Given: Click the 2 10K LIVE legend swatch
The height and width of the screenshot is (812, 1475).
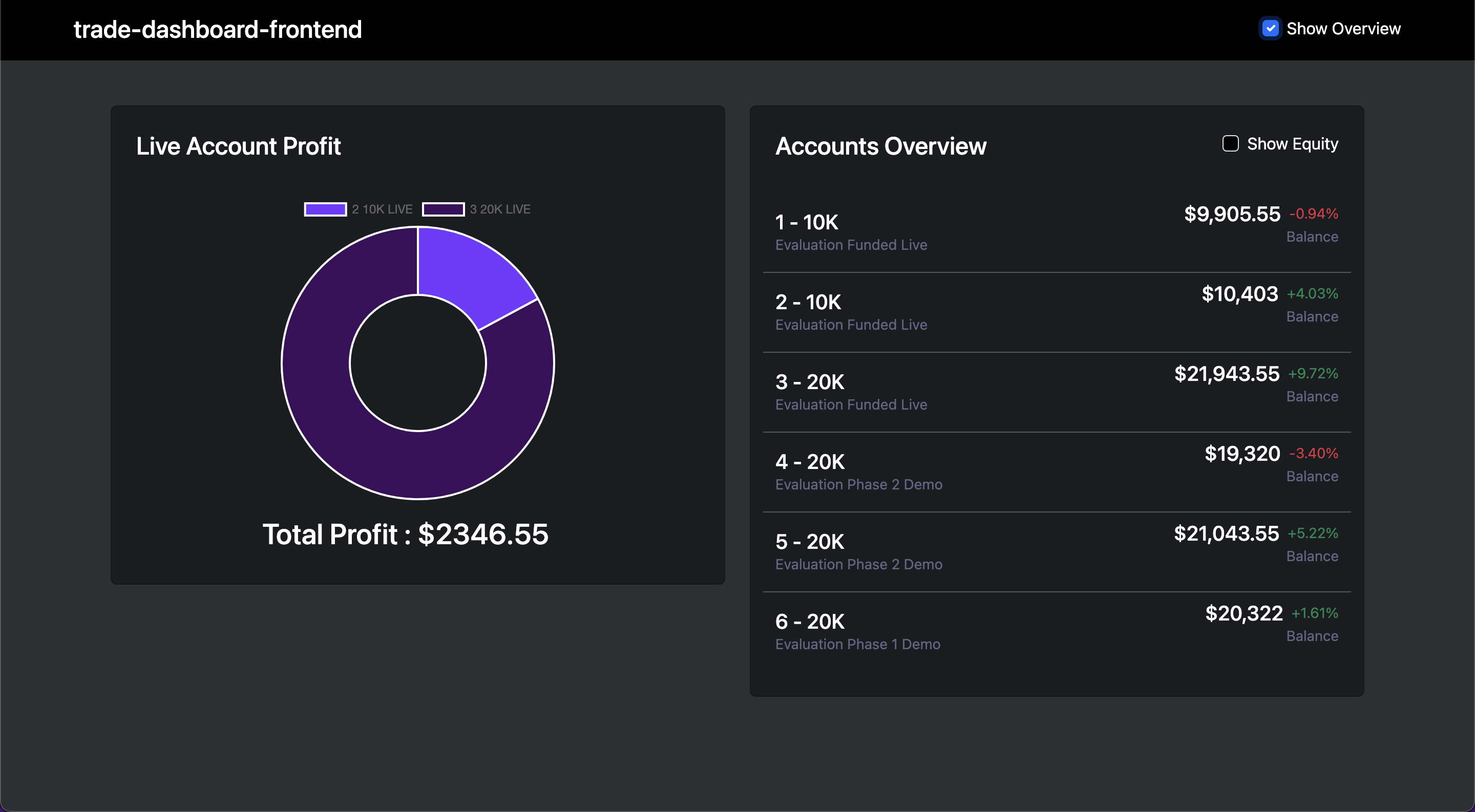Looking at the screenshot, I should point(325,208).
